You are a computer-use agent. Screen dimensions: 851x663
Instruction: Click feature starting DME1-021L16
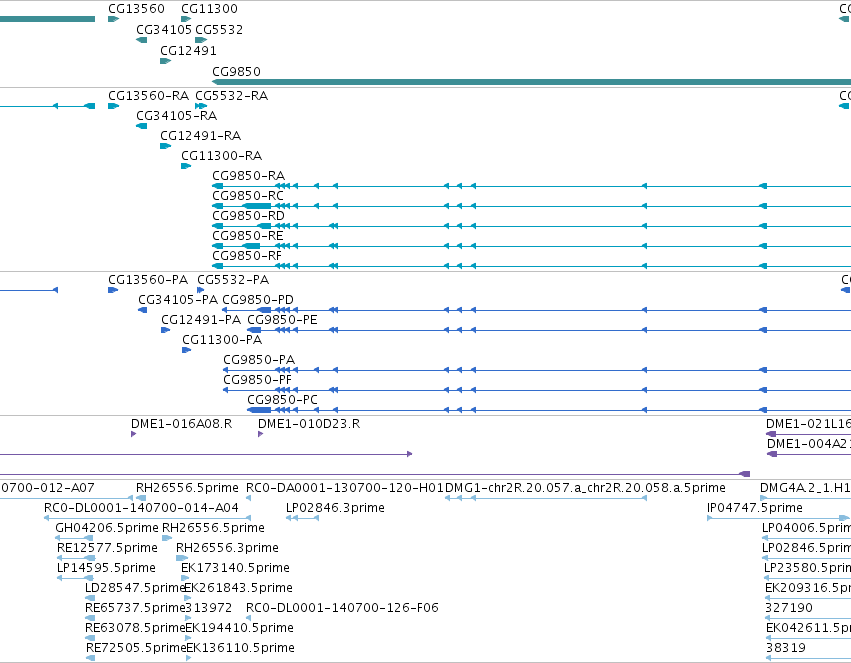pos(809,424)
